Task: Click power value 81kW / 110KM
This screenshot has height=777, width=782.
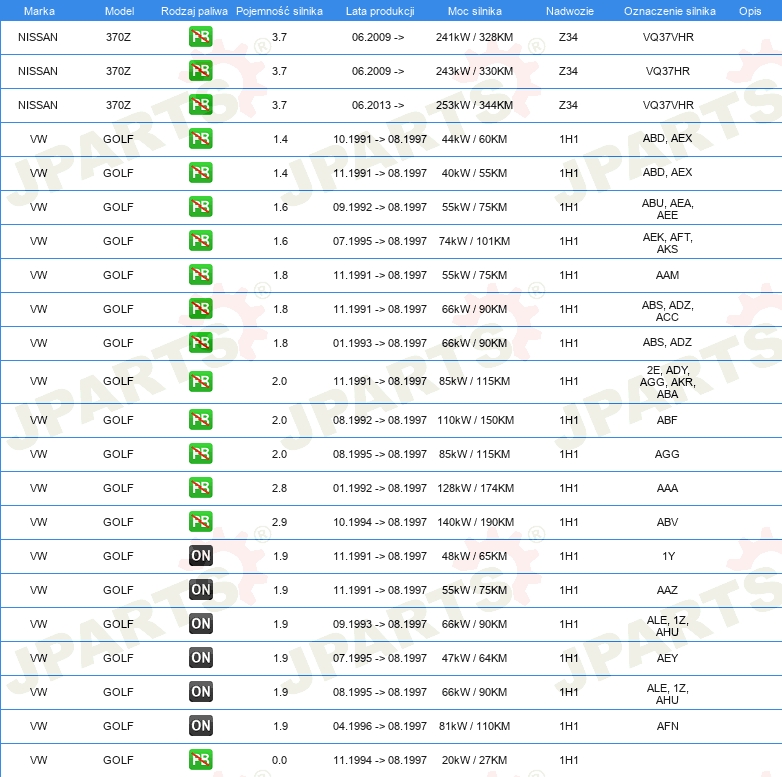Action: tap(474, 726)
